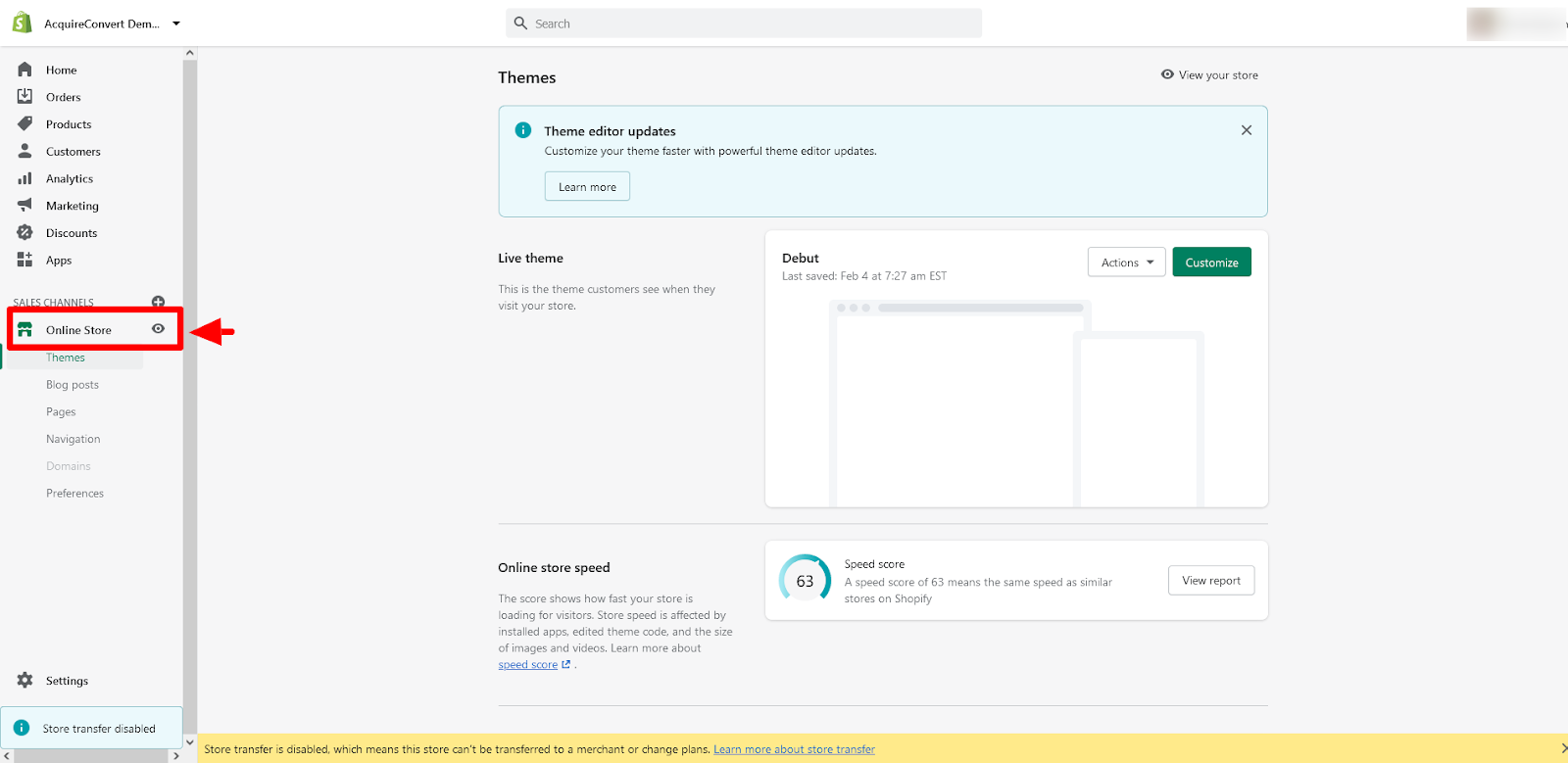Open the Actions dropdown for Debut theme

pyautogui.click(x=1126, y=262)
